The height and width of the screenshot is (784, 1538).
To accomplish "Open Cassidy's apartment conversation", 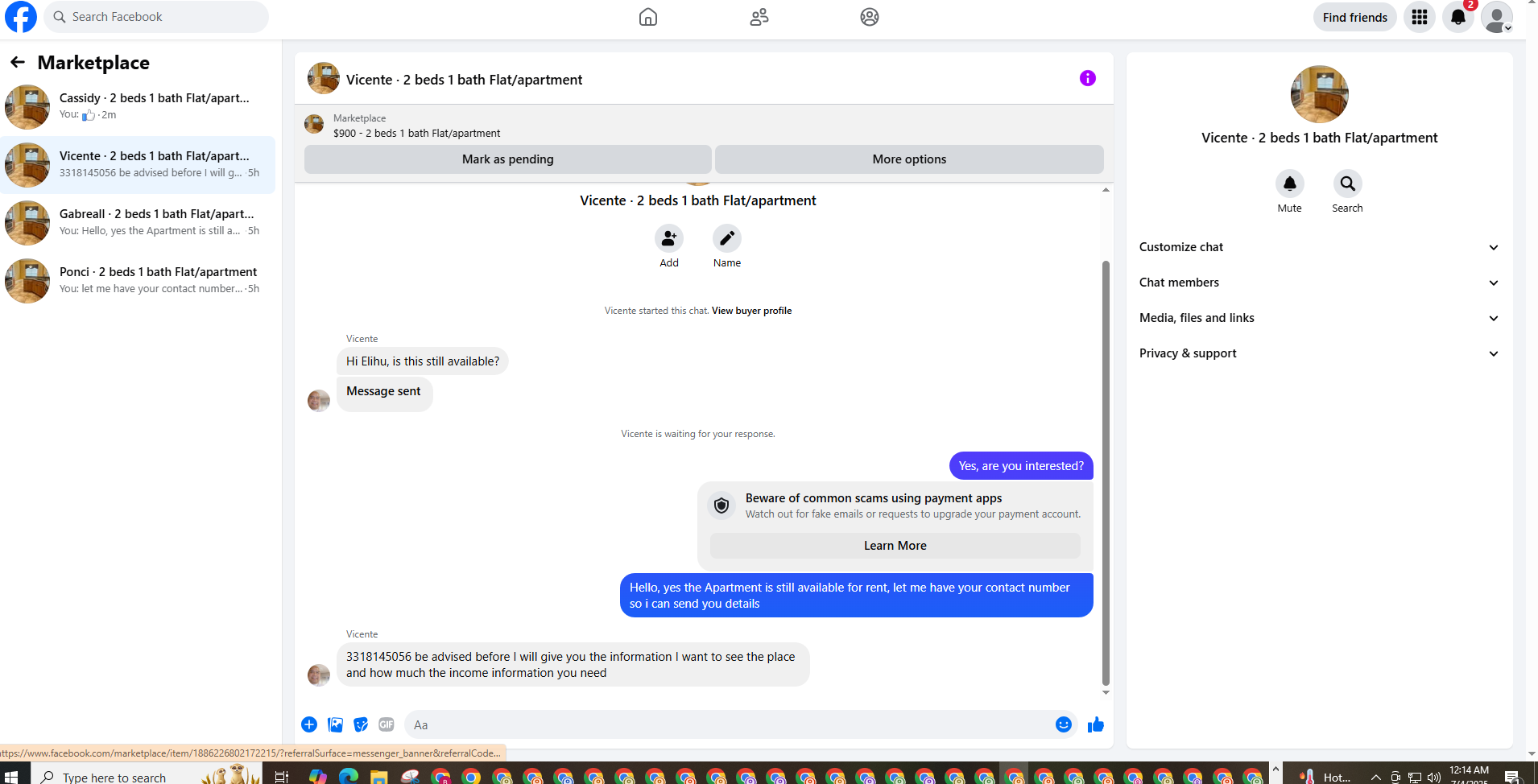I will 138,107.
